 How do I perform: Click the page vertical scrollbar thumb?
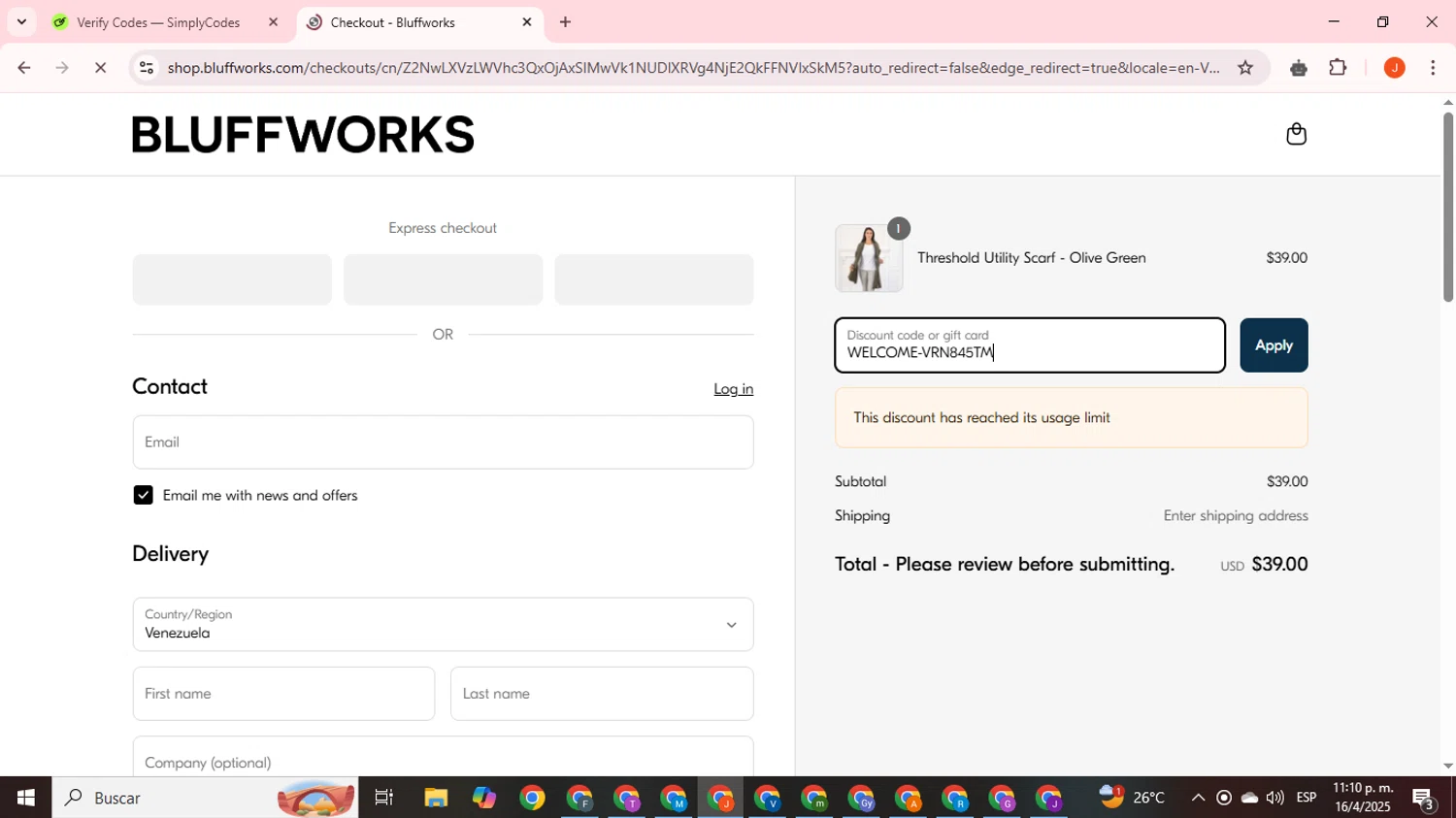pyautogui.click(x=1447, y=207)
